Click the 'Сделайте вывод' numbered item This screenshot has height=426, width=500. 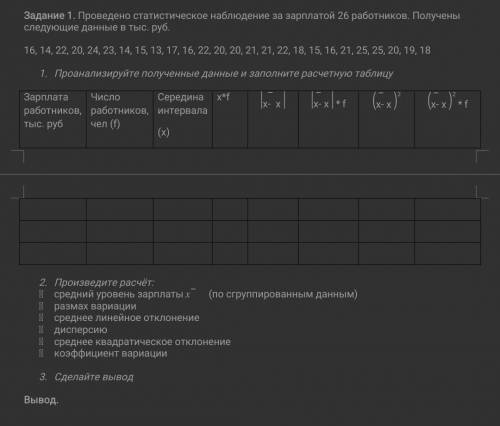(94, 377)
